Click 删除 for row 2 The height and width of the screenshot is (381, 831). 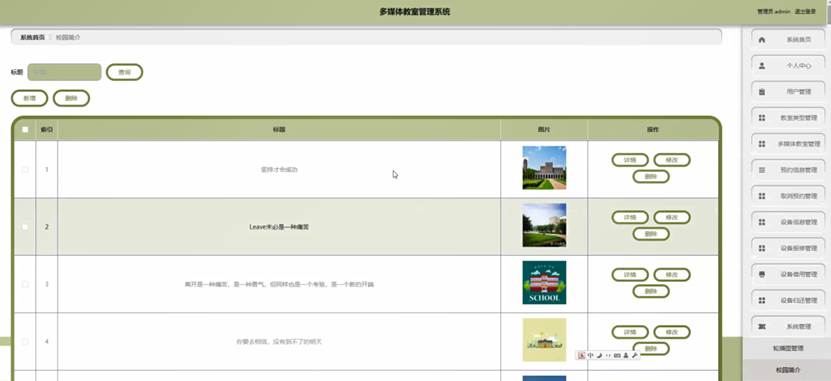[651, 234]
